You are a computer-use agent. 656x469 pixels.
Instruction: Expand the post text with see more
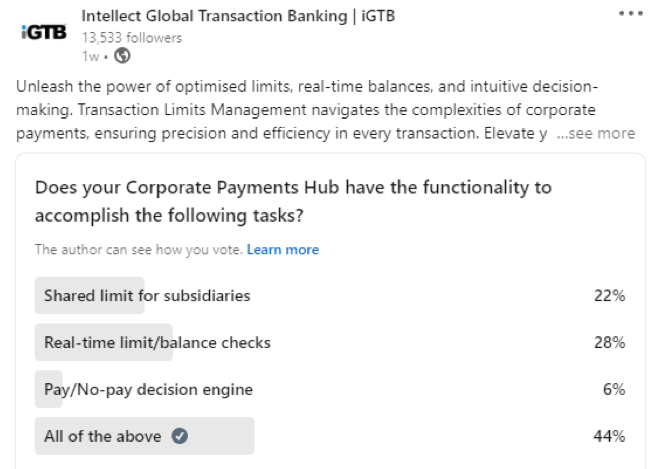pyautogui.click(x=596, y=133)
